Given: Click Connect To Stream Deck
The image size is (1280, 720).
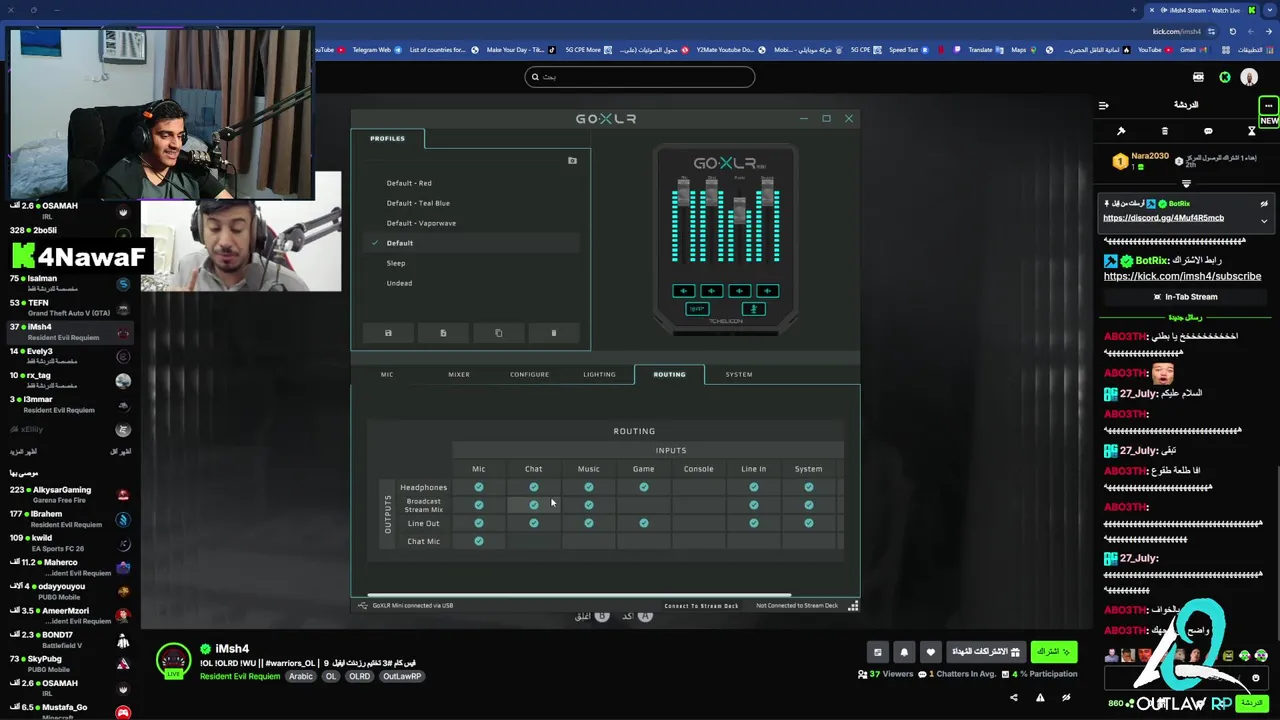Looking at the screenshot, I should click(701, 605).
